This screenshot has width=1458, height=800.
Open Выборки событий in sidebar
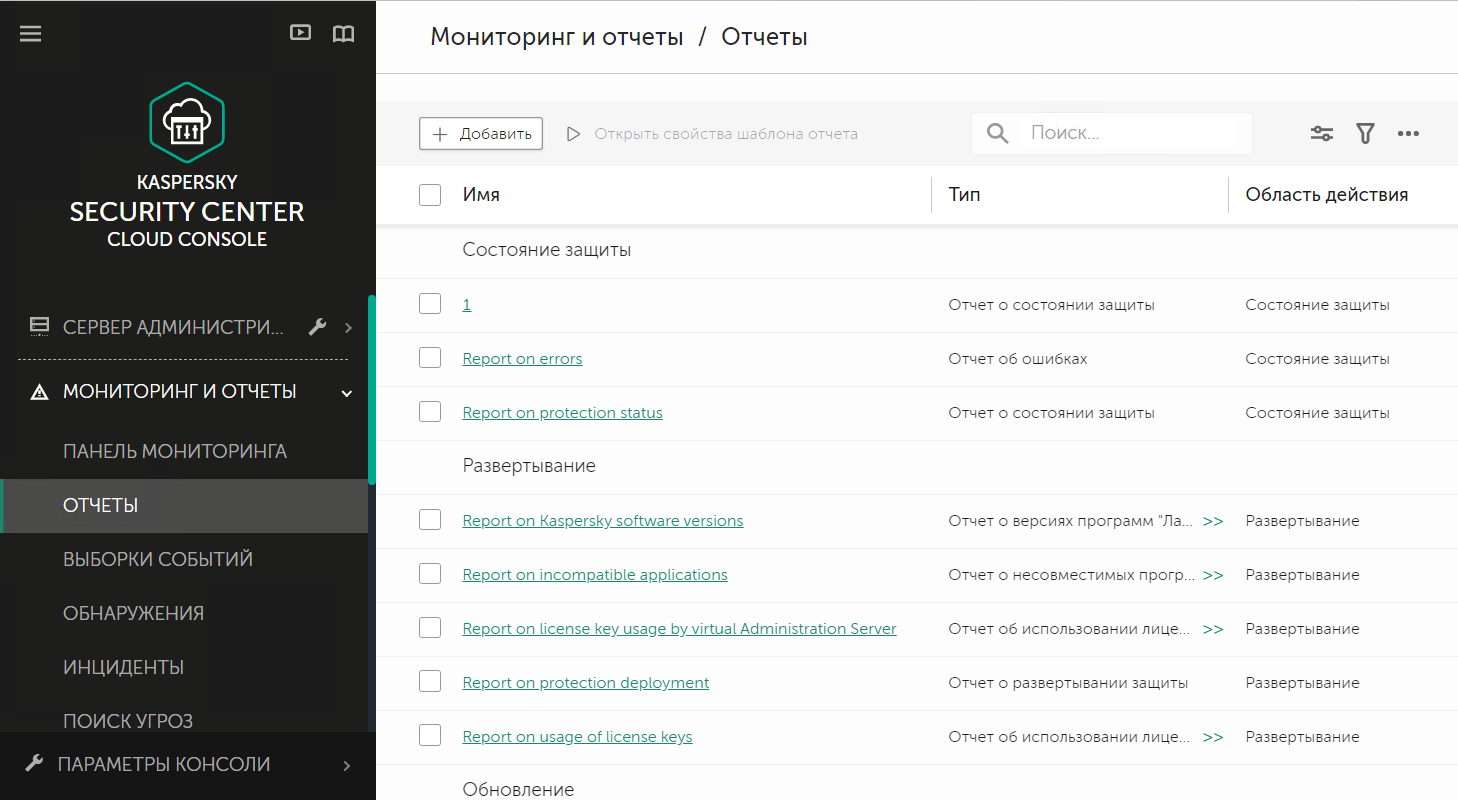[x=158, y=559]
